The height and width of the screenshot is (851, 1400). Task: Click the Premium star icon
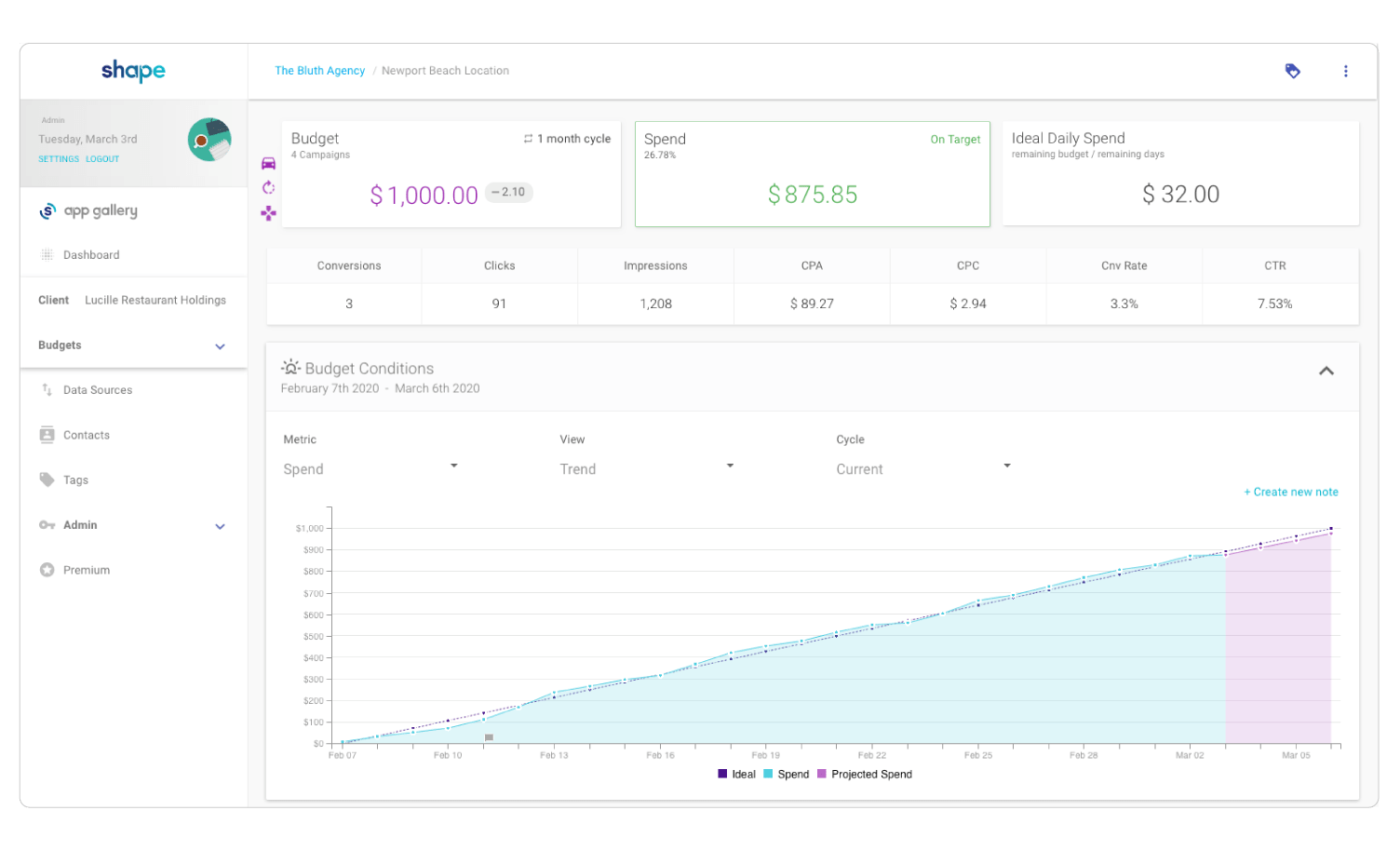[x=47, y=570]
